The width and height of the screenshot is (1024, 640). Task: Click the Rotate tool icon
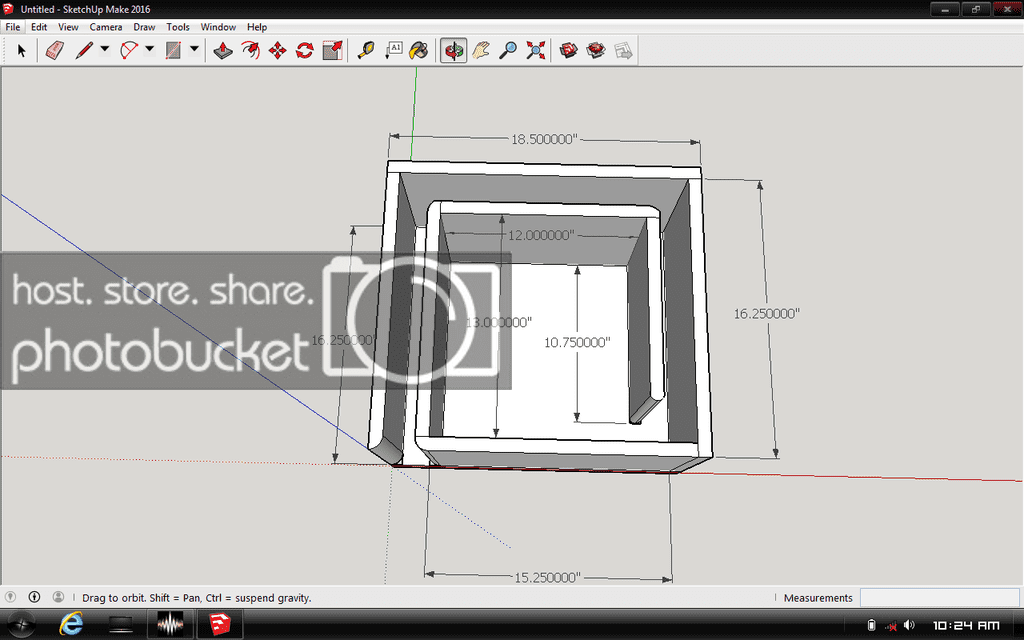click(x=305, y=50)
